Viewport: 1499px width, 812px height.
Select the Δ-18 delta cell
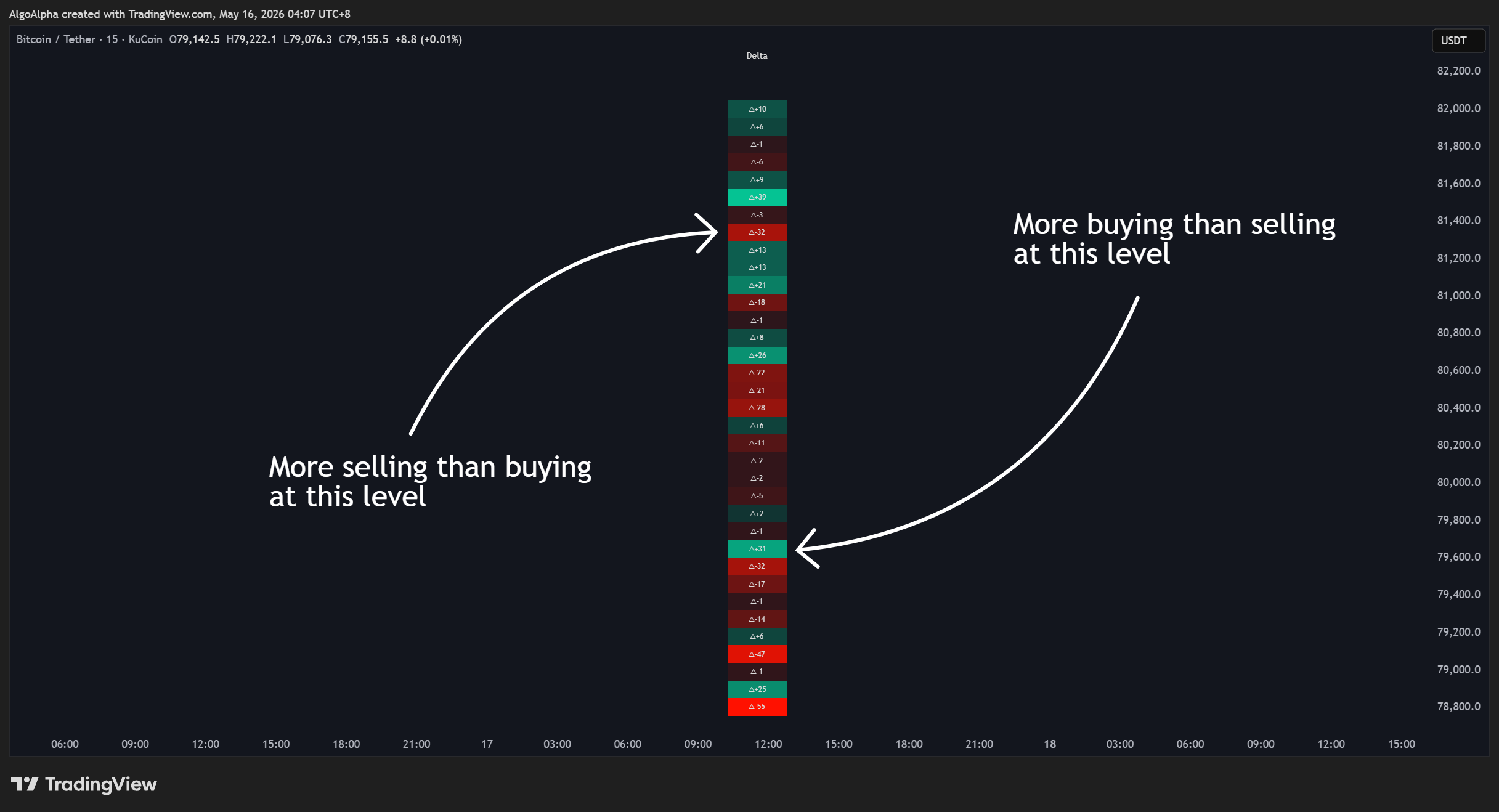pos(757,302)
